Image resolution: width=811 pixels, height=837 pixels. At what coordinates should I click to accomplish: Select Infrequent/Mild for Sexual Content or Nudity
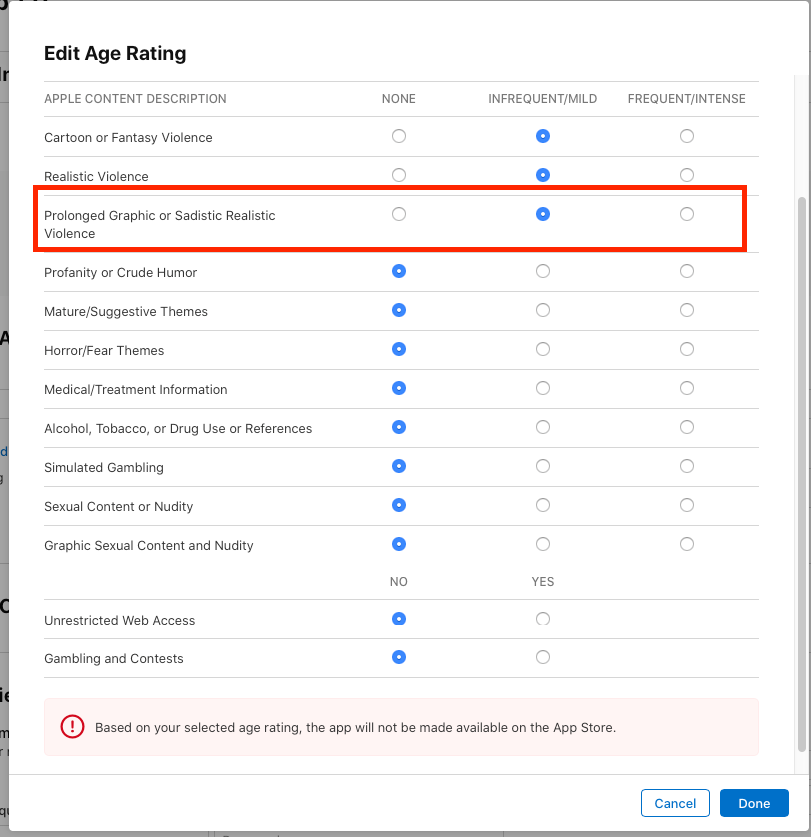click(x=543, y=505)
